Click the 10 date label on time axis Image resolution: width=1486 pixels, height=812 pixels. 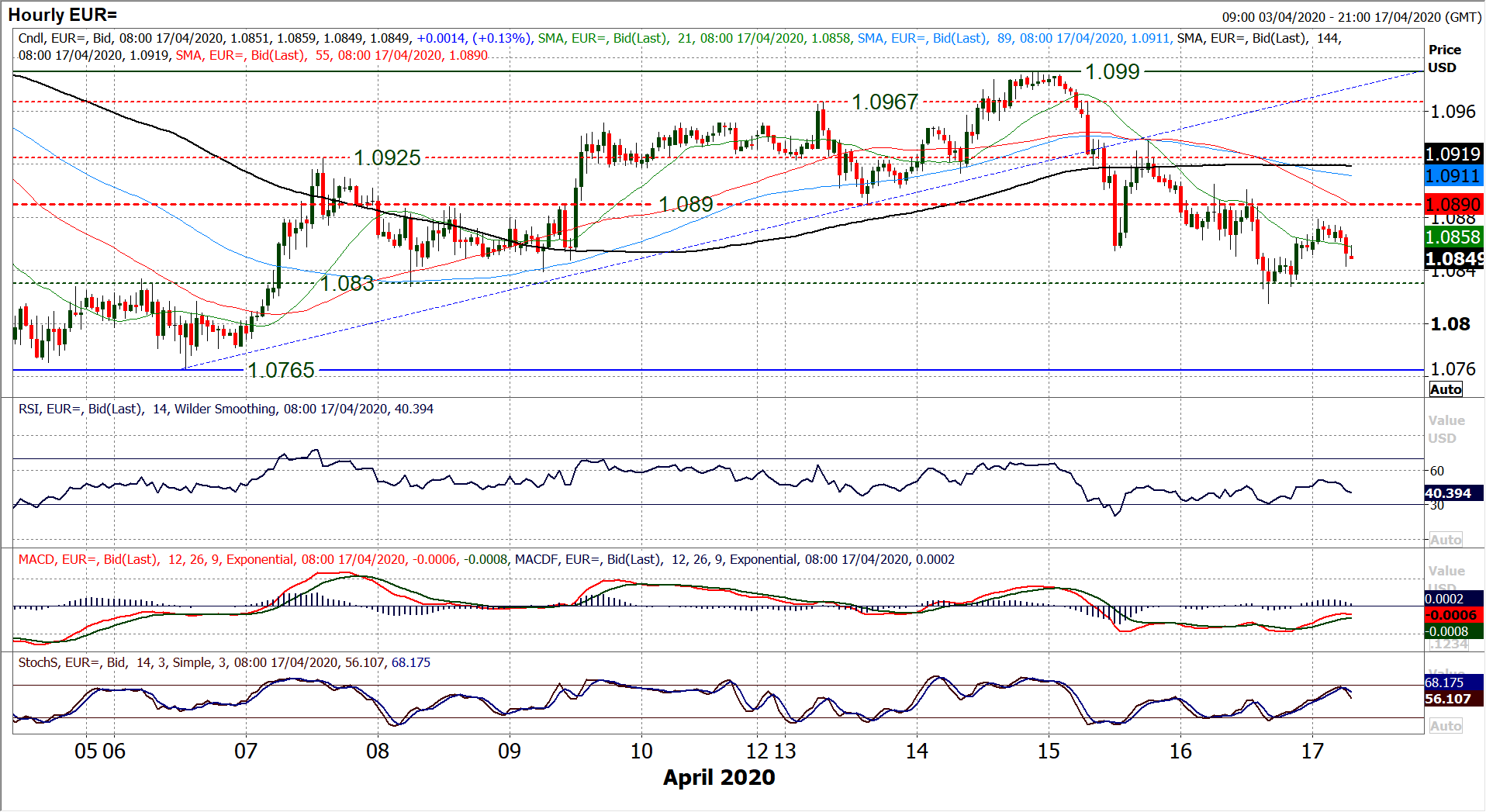641,751
